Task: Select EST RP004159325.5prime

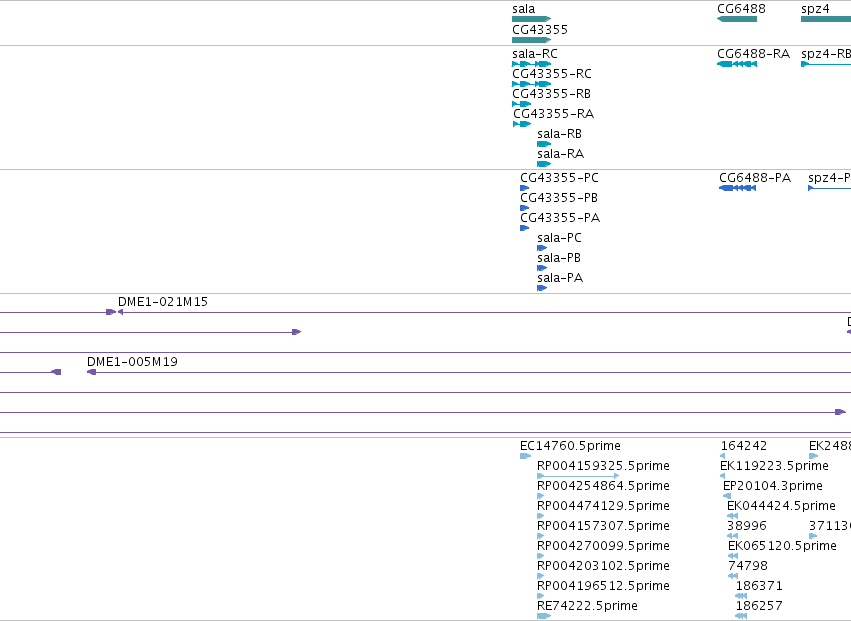Action: 578,476
